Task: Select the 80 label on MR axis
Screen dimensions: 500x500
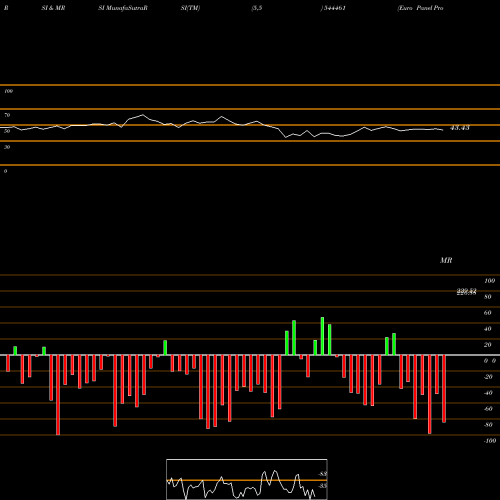Action: pos(488,297)
